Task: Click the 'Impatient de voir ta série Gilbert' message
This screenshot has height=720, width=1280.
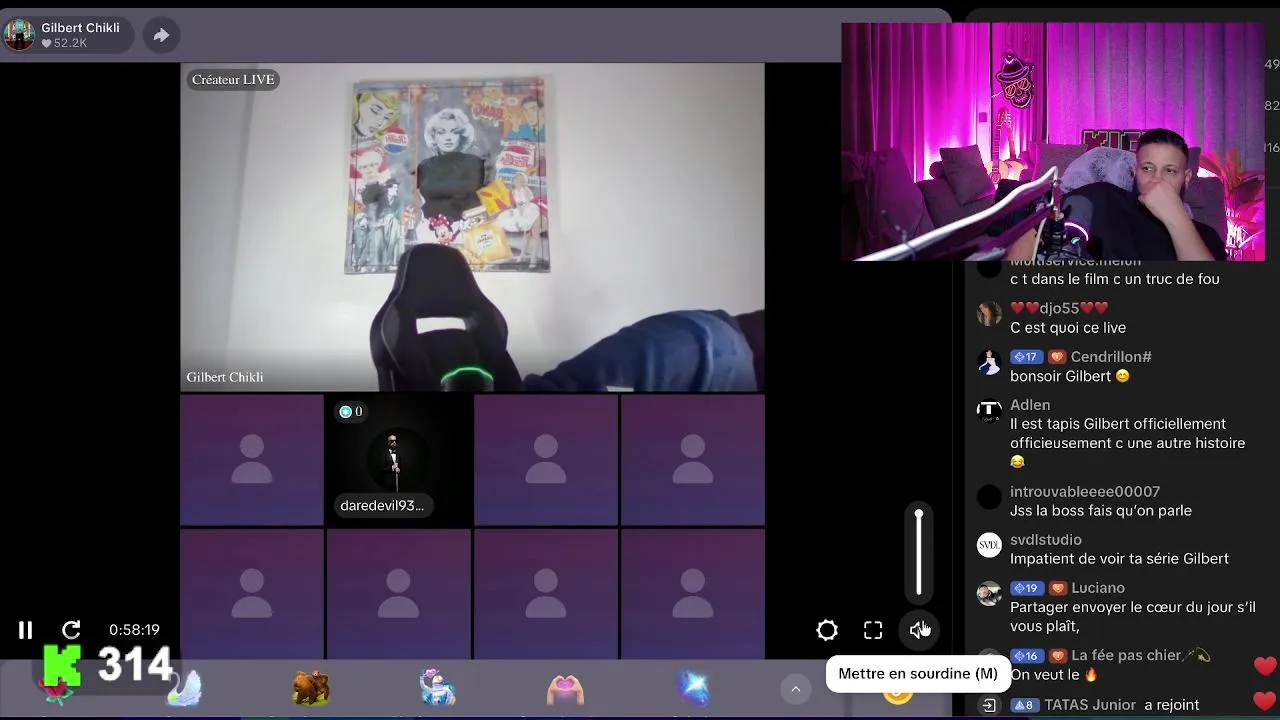Action: click(1119, 559)
